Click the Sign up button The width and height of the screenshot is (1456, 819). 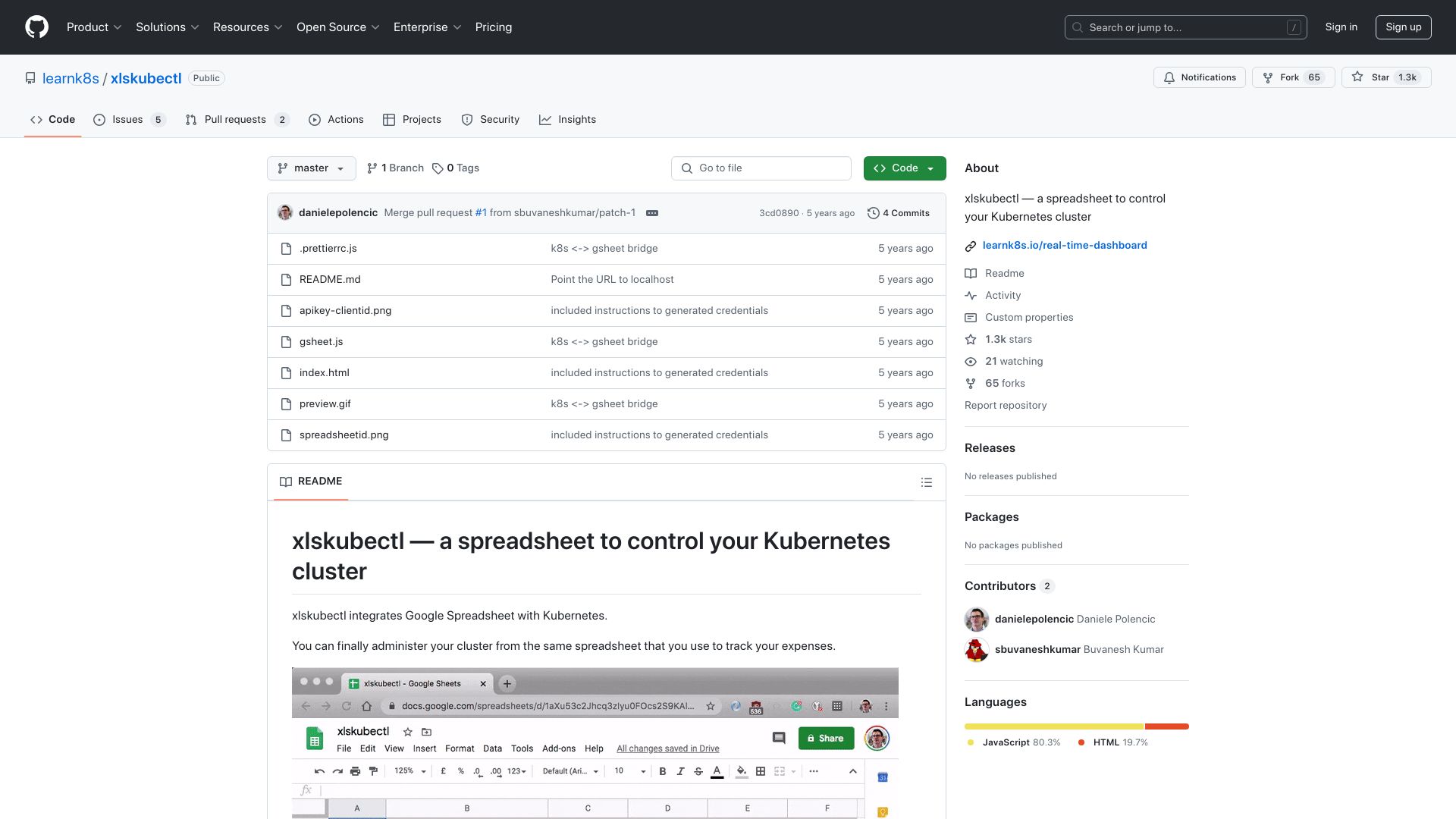pos(1403,27)
